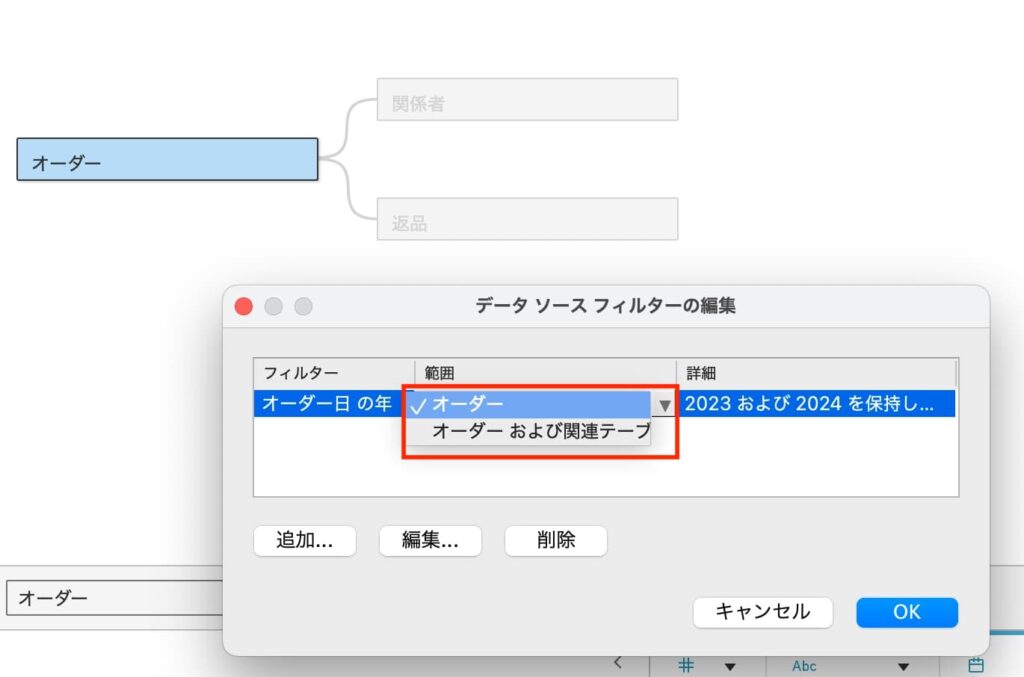Expand the 範囲 scope dropdown arrow
Viewport: 1024px width, 677px height.
pyautogui.click(x=665, y=405)
